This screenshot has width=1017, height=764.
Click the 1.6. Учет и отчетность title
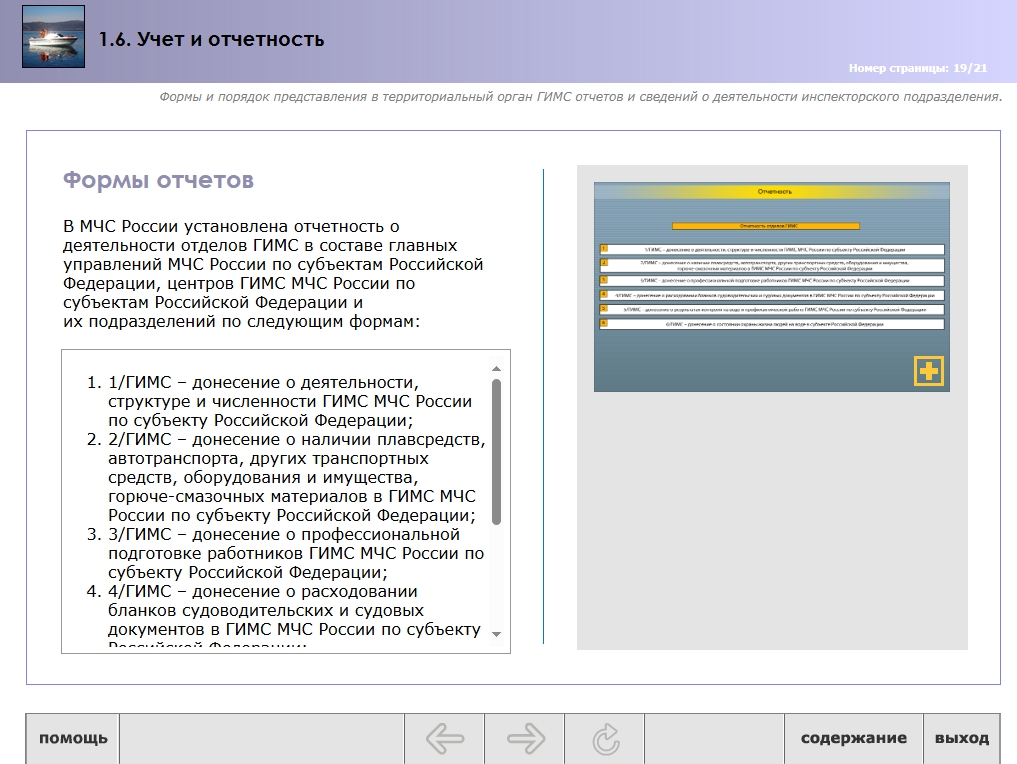211,40
